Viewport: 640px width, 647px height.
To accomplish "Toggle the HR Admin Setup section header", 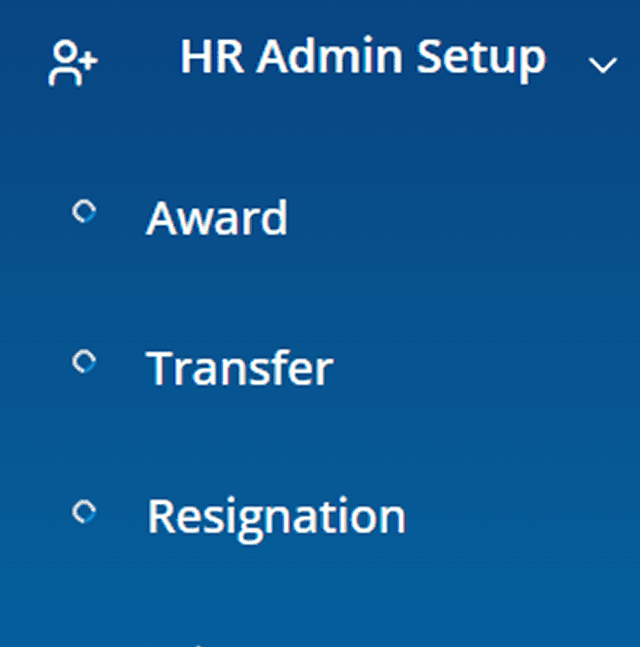I will click(363, 58).
